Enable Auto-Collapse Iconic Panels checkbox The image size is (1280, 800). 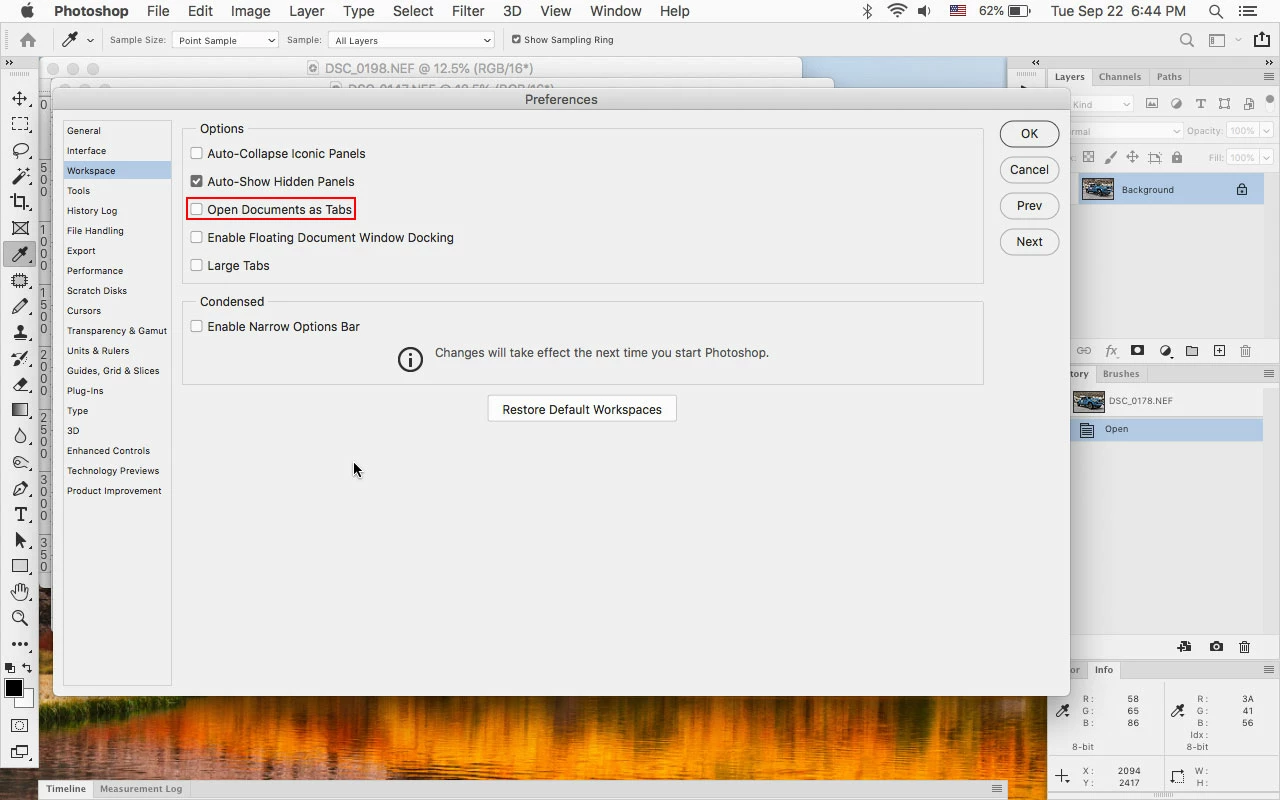point(197,153)
